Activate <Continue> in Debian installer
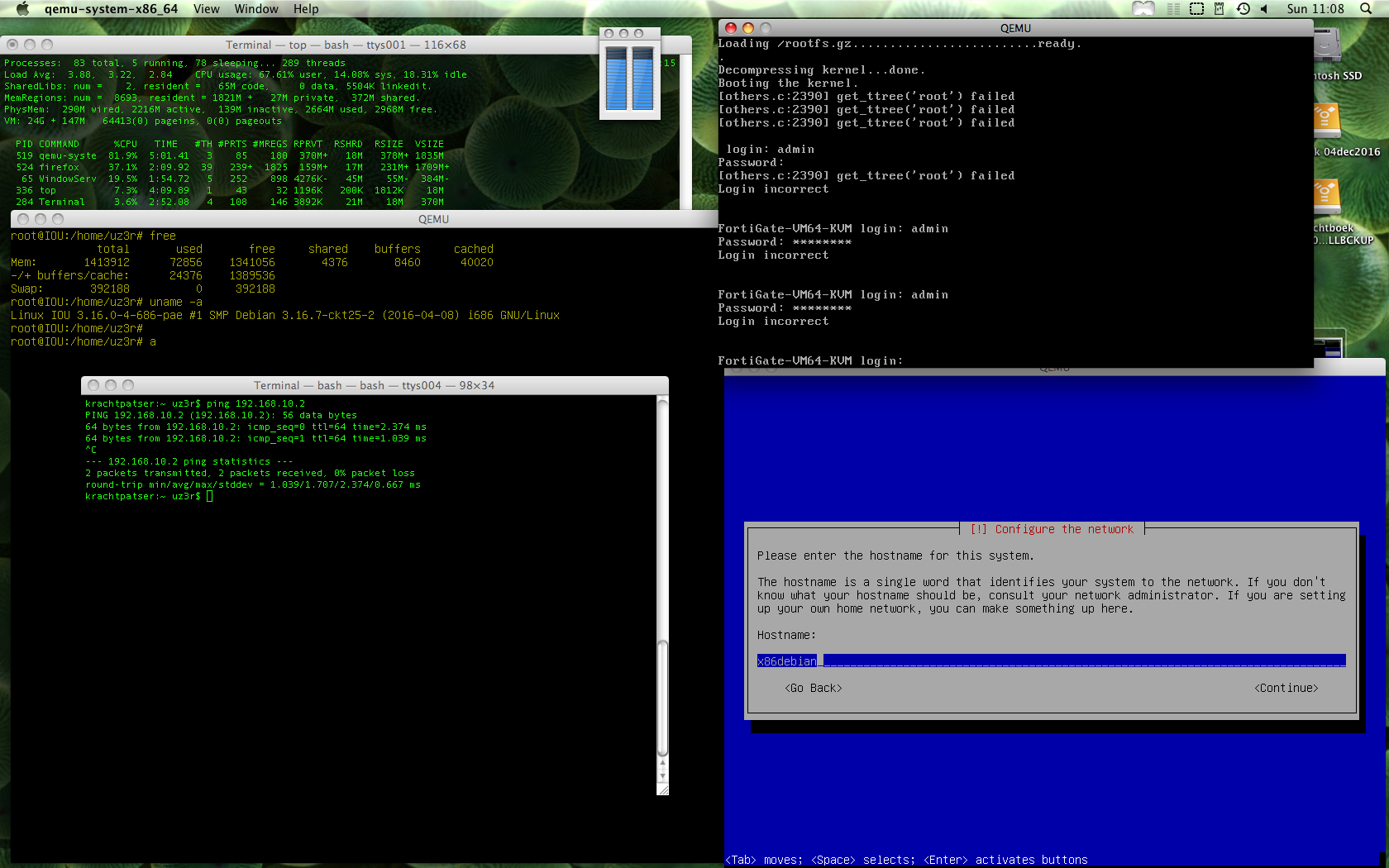The height and width of the screenshot is (868, 1389). 1286,688
